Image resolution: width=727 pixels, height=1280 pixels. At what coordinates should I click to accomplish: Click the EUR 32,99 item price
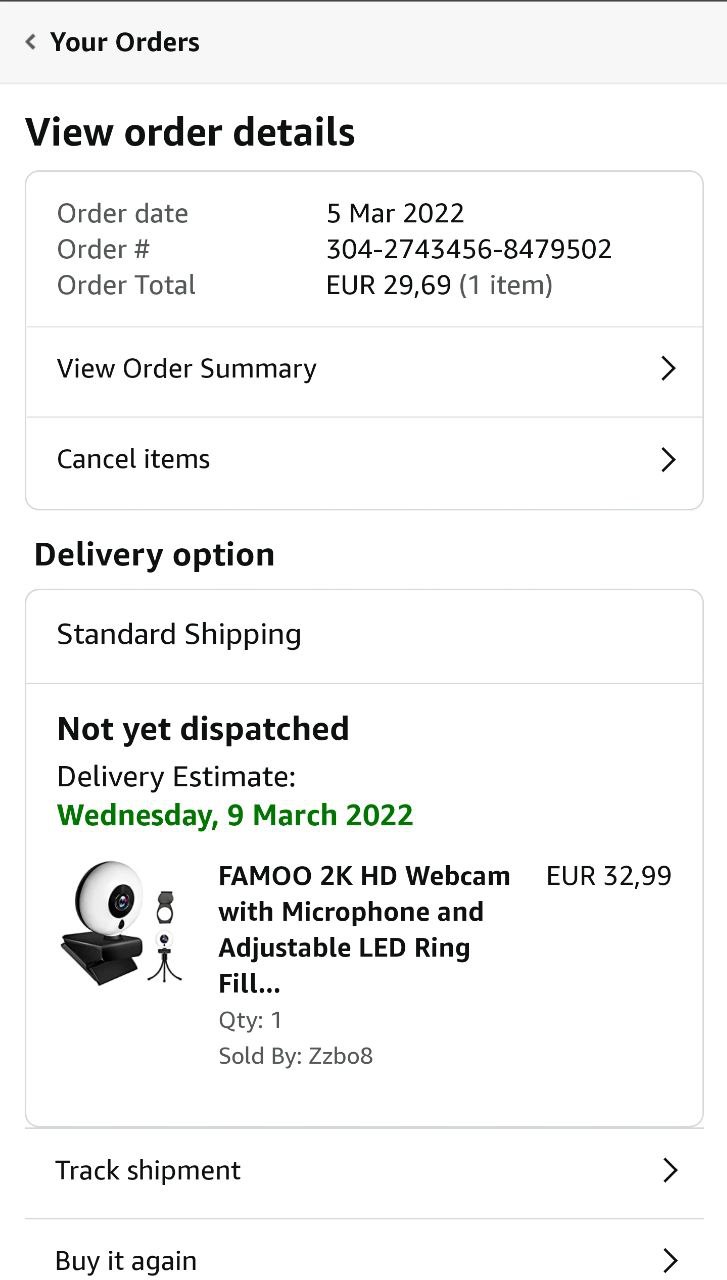pyautogui.click(x=608, y=876)
